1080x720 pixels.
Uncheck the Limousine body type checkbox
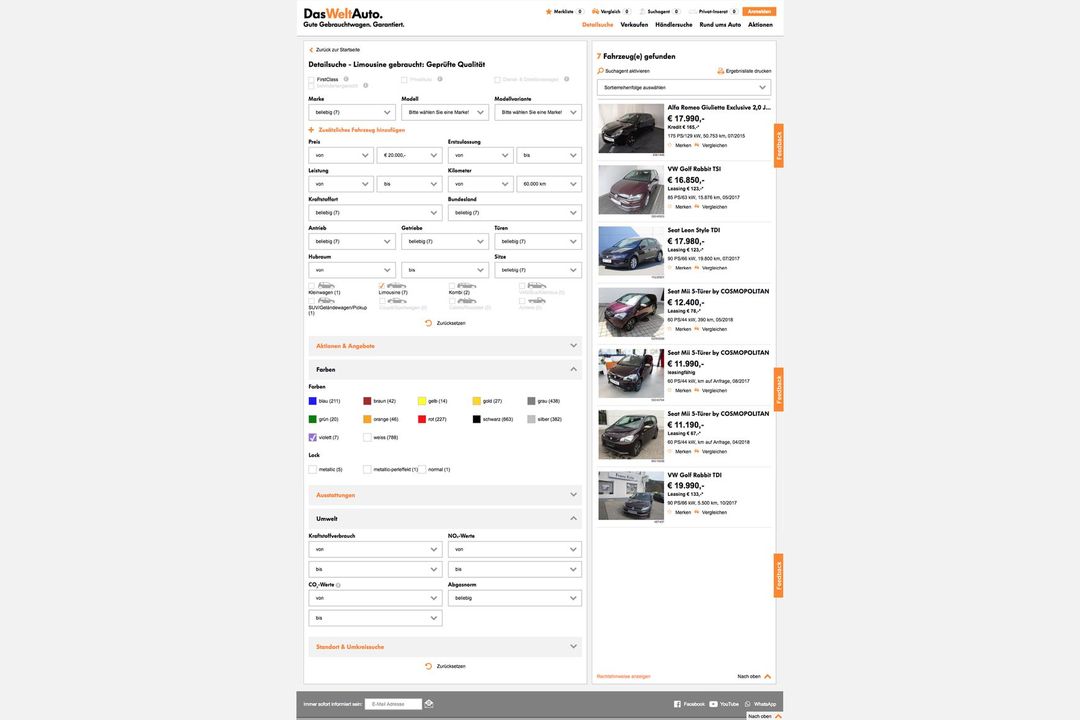(x=380, y=284)
